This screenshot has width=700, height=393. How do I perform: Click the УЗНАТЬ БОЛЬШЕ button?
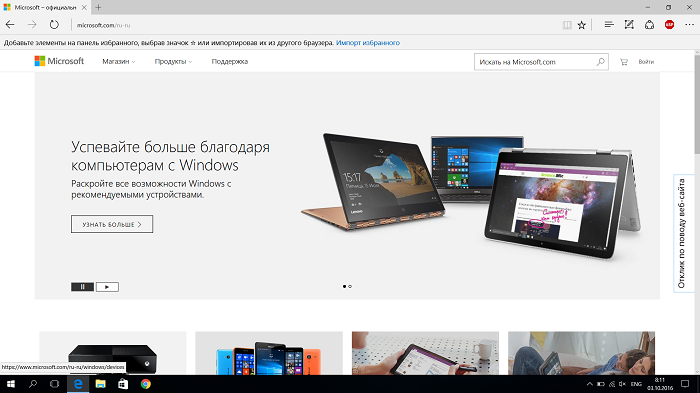click(112, 224)
